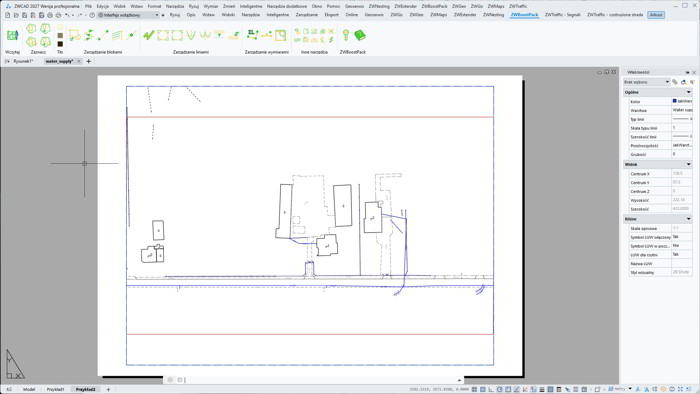The height and width of the screenshot is (394, 700).
Task: Click quick select icon in Właściwości panel
Action: [x=692, y=82]
